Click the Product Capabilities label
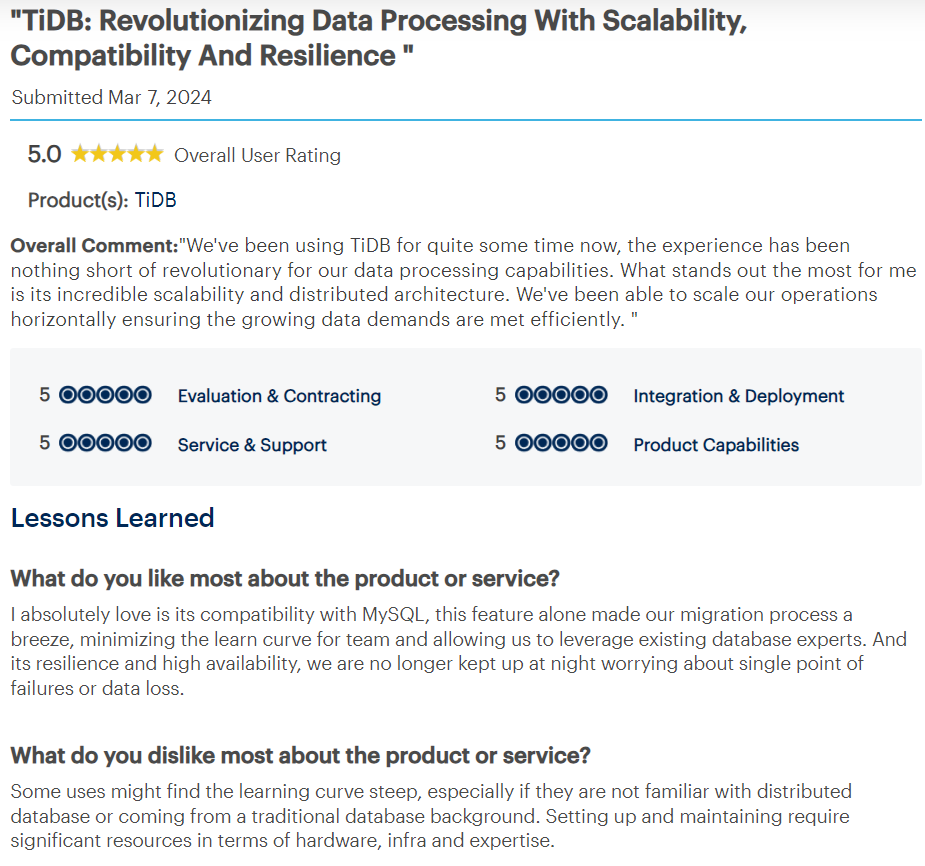This screenshot has width=925, height=866. click(x=716, y=445)
